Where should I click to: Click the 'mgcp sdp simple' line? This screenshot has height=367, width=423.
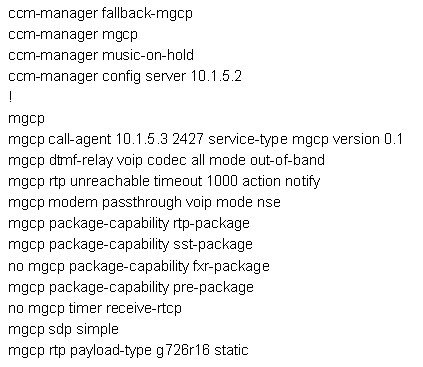(x=63, y=329)
